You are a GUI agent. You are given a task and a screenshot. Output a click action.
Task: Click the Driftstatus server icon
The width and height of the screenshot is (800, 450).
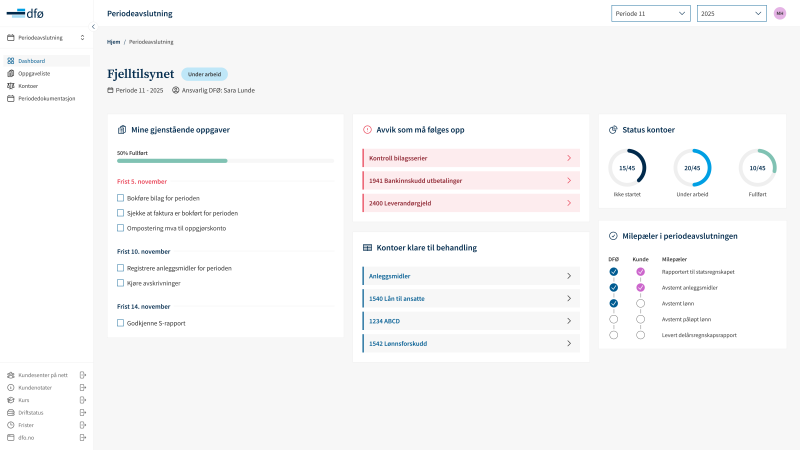(x=11, y=412)
